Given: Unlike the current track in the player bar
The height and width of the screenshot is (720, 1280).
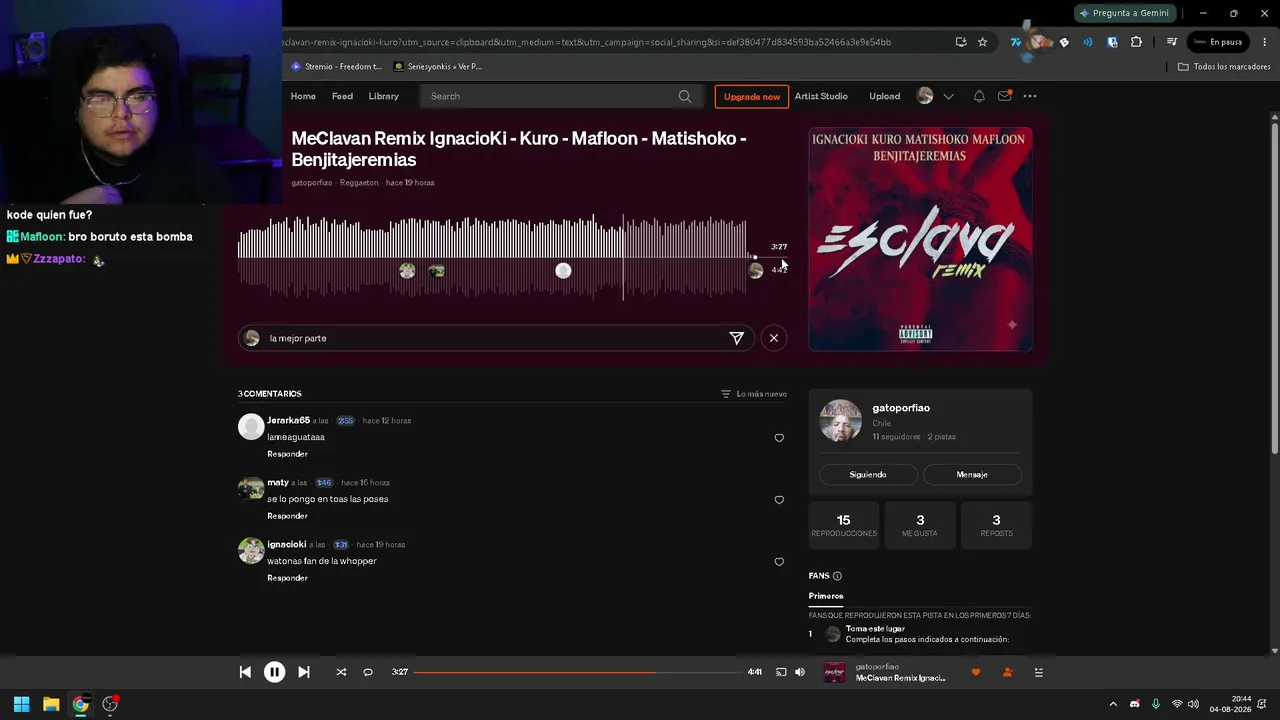Looking at the screenshot, I should click(x=976, y=673).
